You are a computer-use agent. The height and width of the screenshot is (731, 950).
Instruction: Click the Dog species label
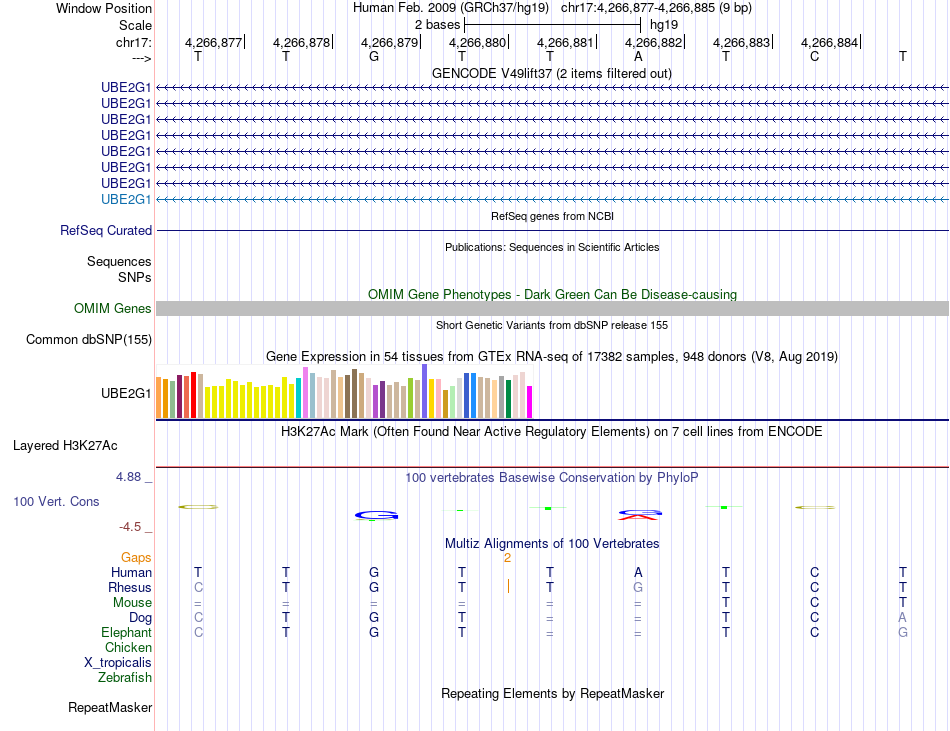coord(140,618)
